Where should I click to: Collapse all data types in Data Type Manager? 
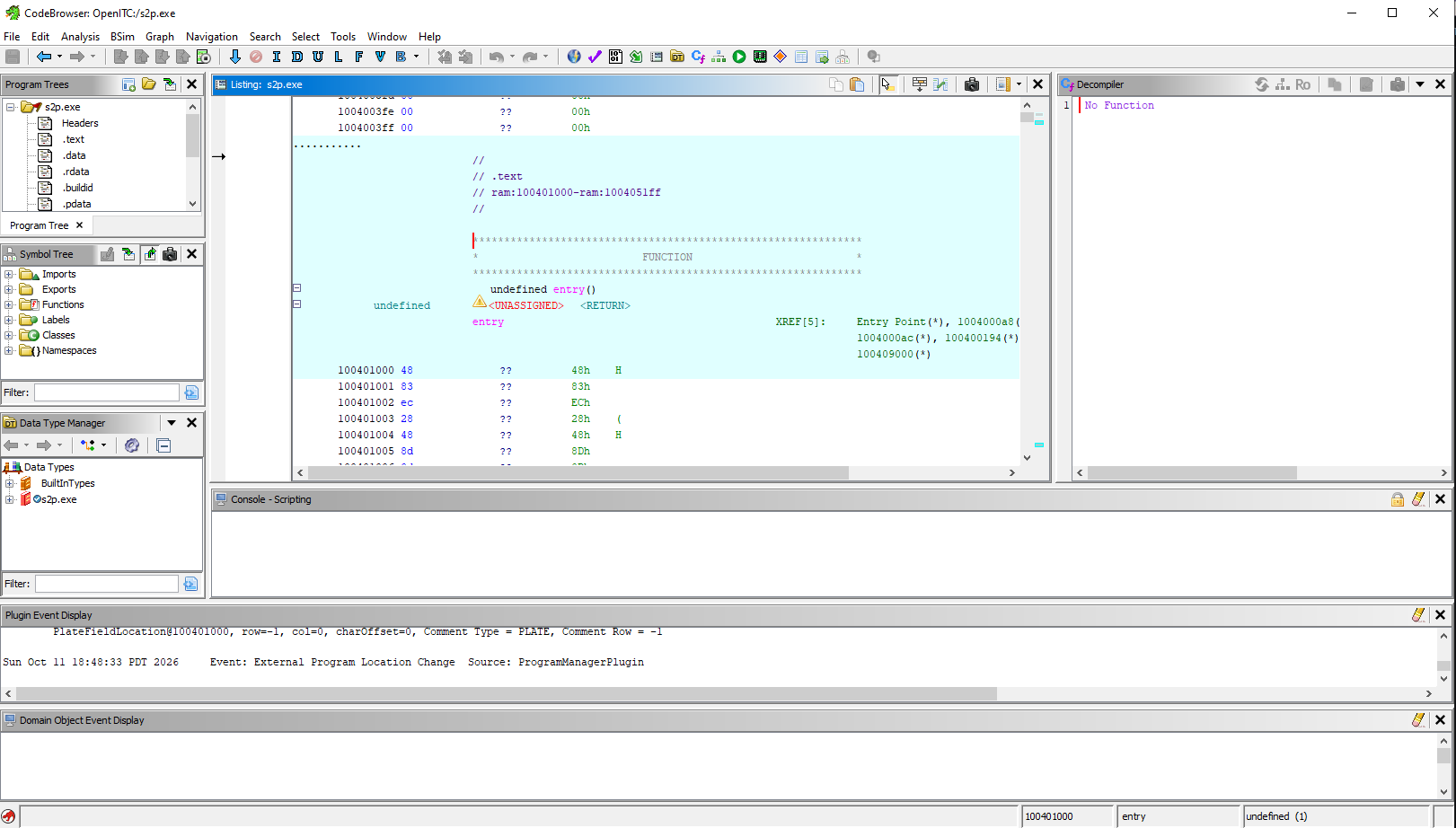click(163, 445)
